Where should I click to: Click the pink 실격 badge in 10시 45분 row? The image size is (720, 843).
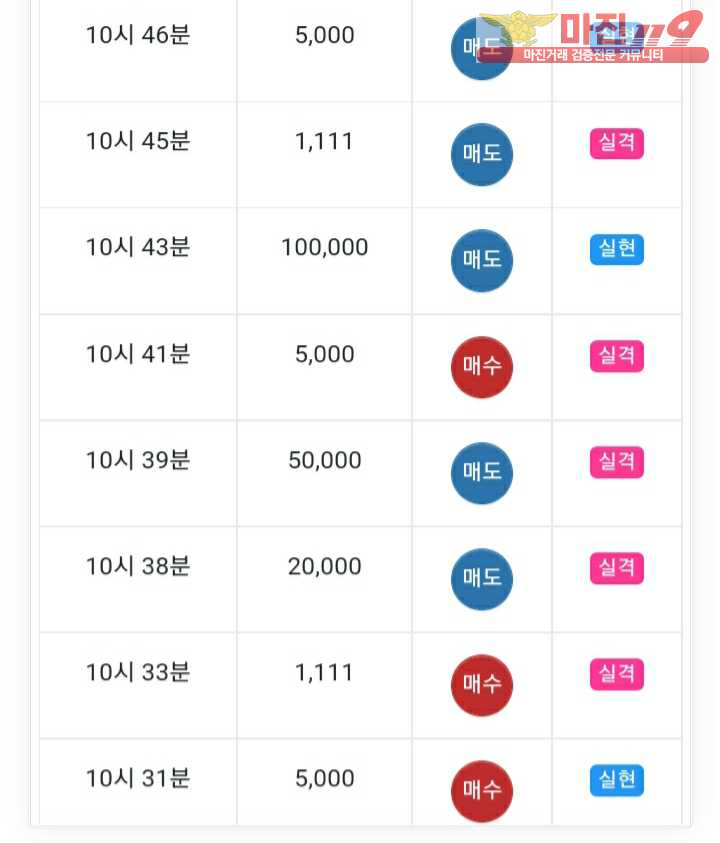click(617, 144)
